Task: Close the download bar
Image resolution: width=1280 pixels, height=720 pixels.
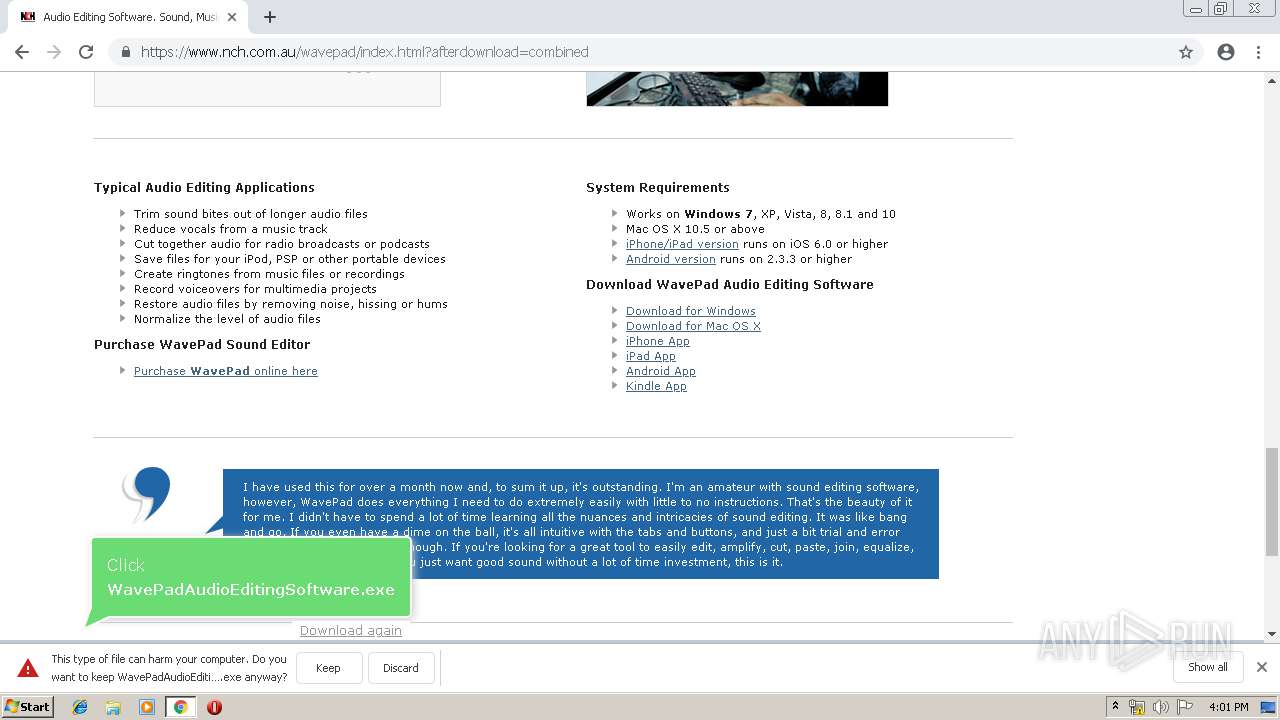Action: click(x=1262, y=667)
